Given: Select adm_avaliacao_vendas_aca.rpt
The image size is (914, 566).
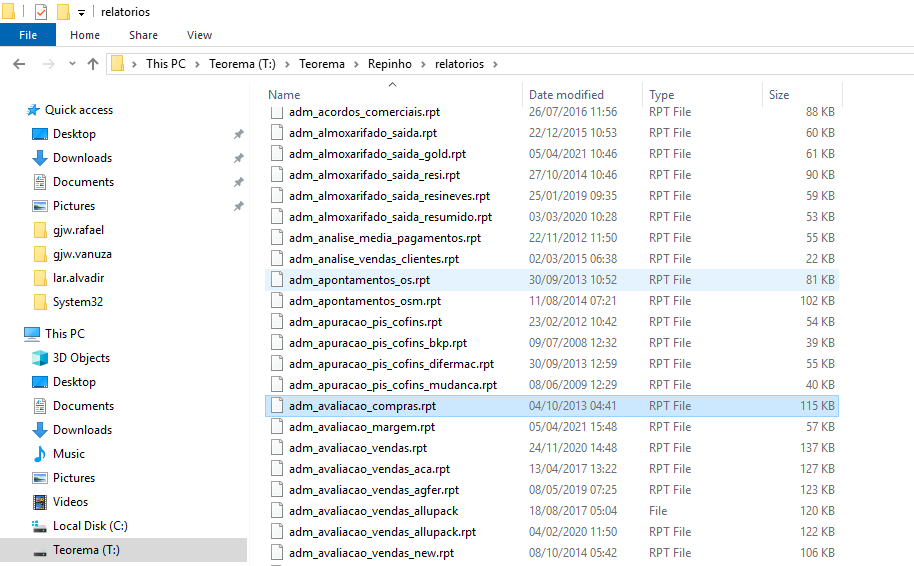Looking at the screenshot, I should 370,469.
